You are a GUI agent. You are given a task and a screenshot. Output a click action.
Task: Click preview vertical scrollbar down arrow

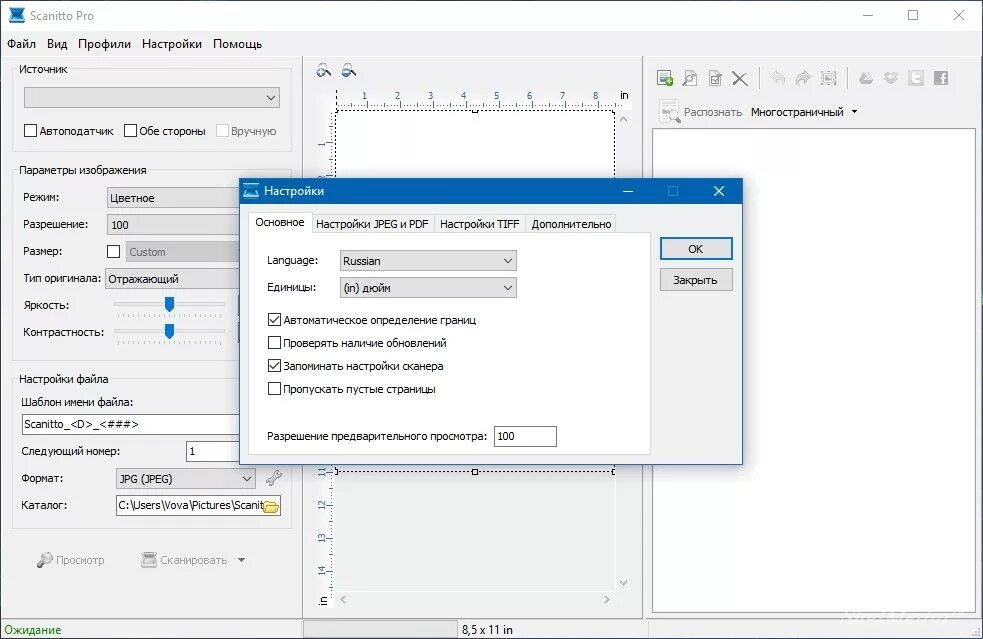tap(624, 583)
